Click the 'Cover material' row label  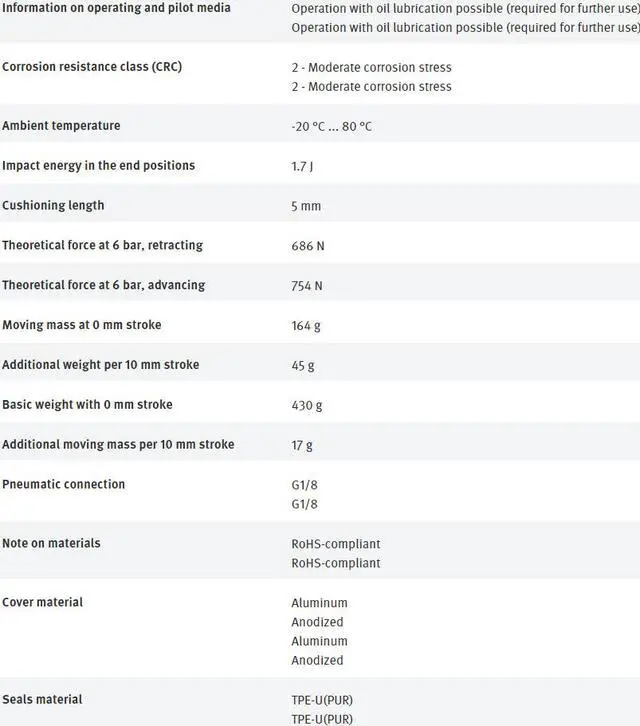click(x=42, y=602)
